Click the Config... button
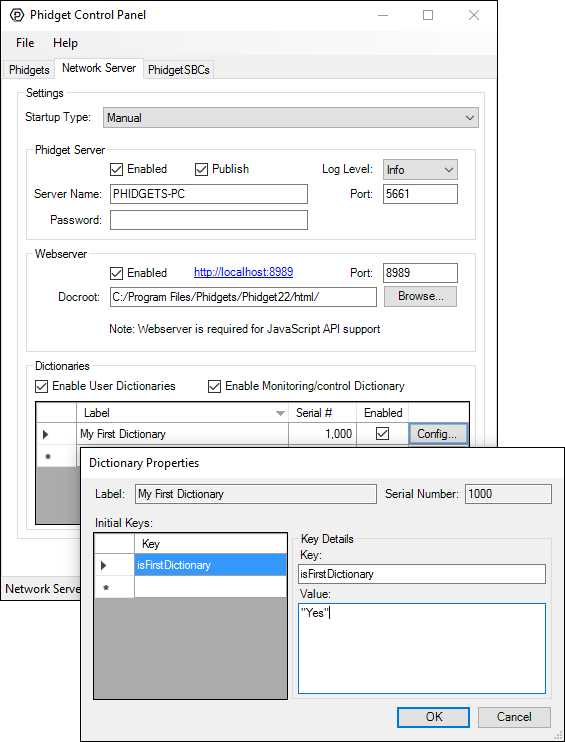Viewport: 565px width, 742px height. [438, 434]
